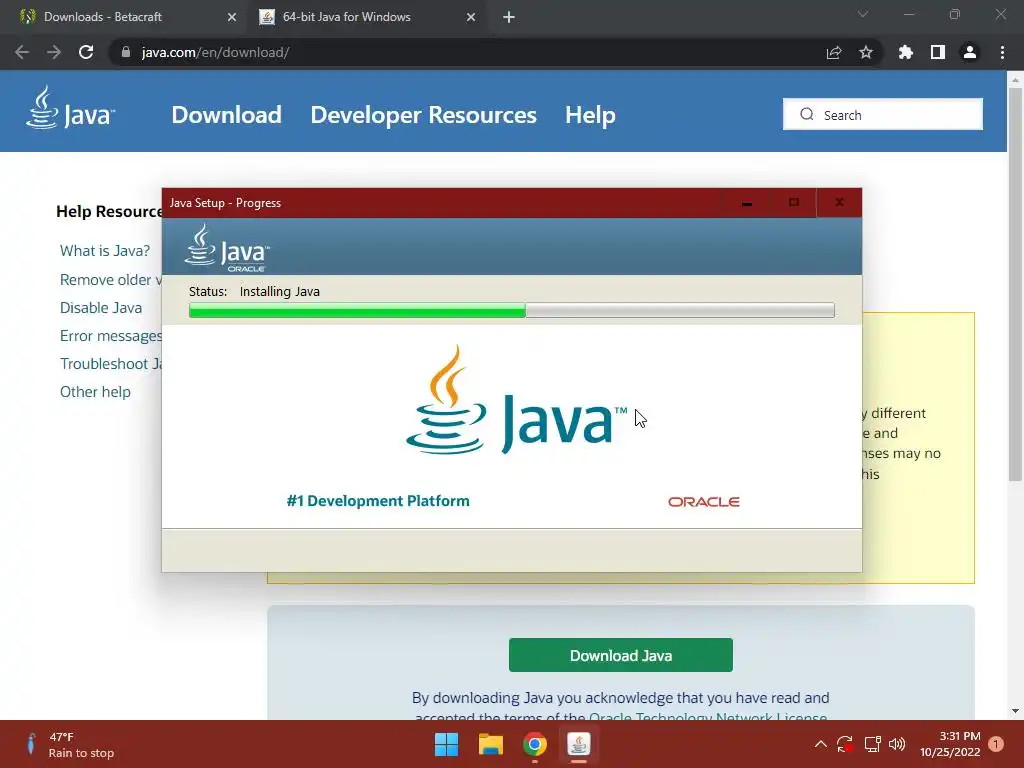Click the Java logo in the site header
1024x768 pixels.
pyautogui.click(x=71, y=108)
